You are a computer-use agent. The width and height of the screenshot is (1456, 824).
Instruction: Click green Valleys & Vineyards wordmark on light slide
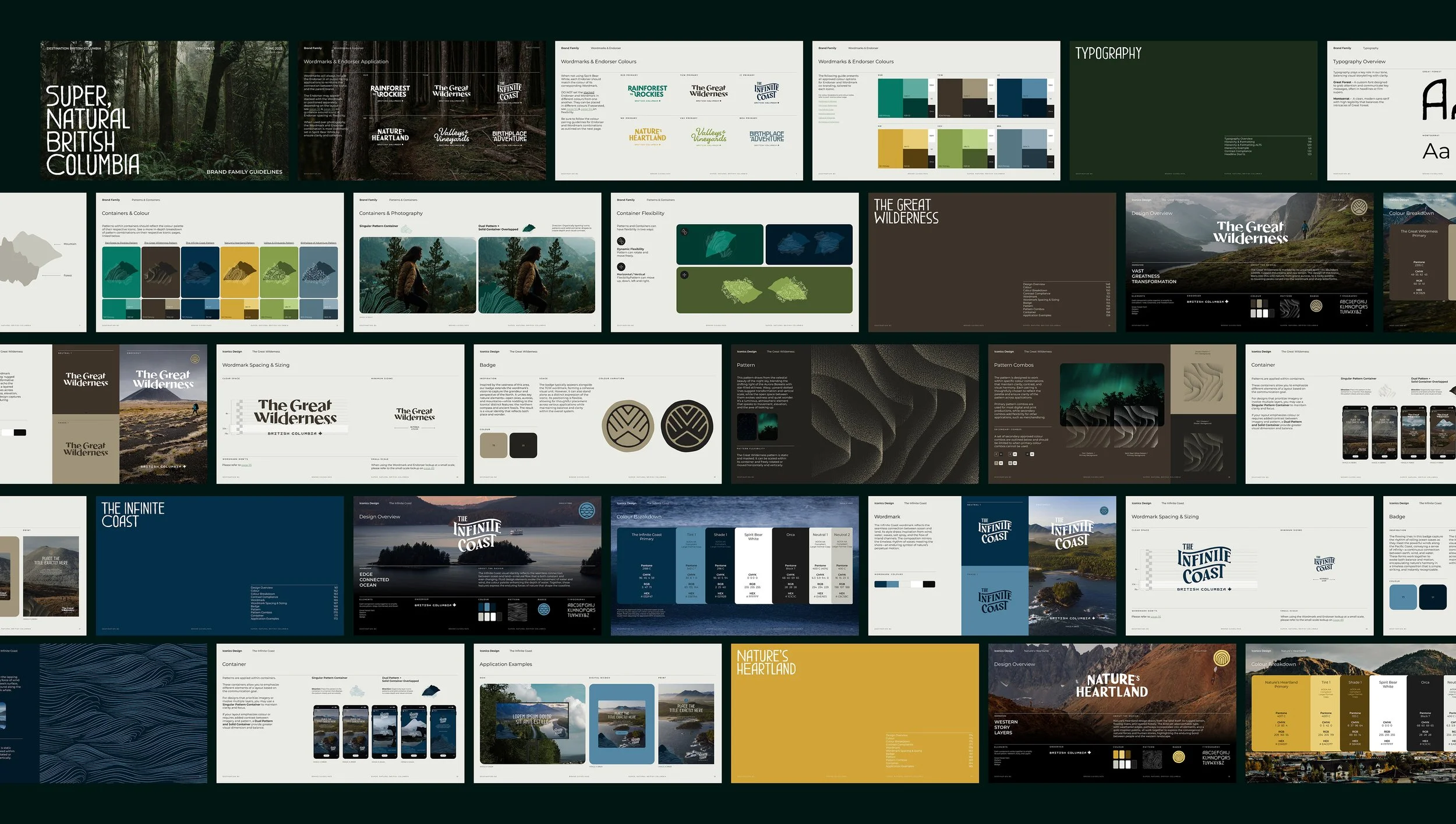(709, 136)
